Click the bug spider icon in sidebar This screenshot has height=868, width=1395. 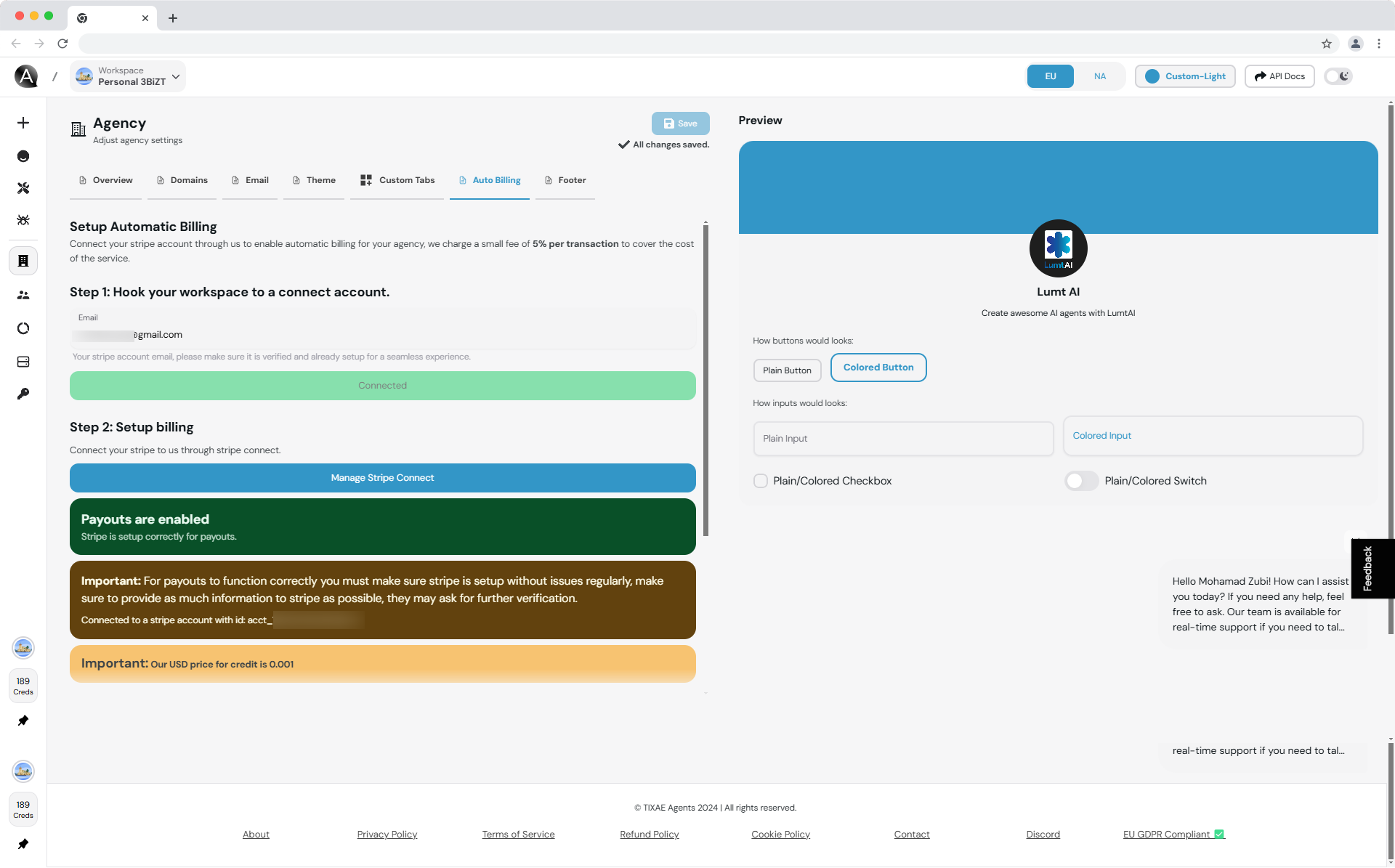point(23,220)
